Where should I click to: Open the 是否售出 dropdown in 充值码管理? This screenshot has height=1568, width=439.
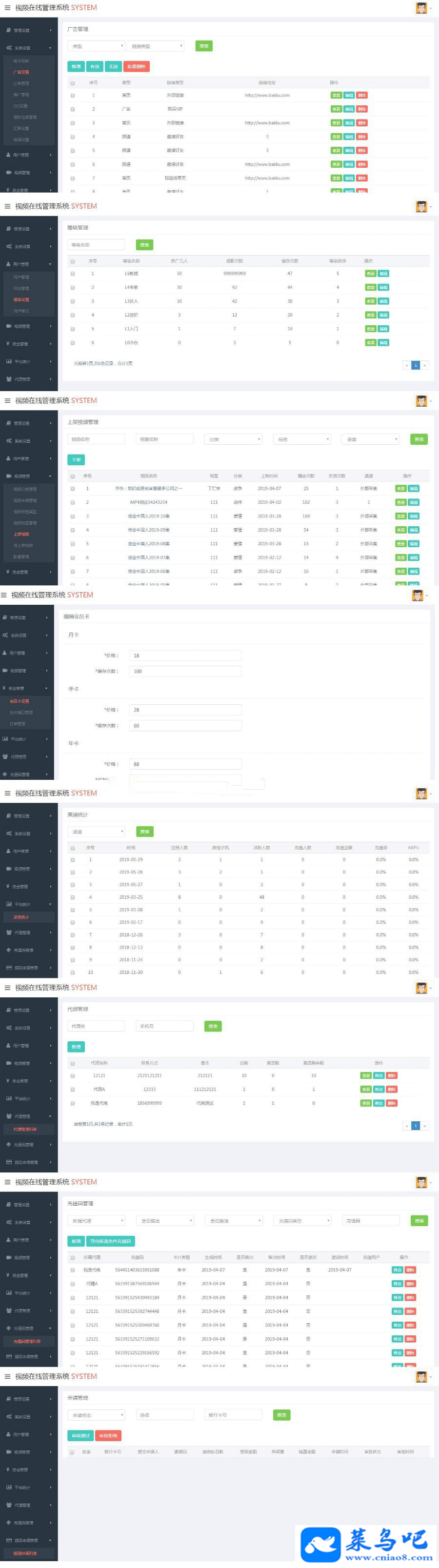click(x=165, y=1220)
